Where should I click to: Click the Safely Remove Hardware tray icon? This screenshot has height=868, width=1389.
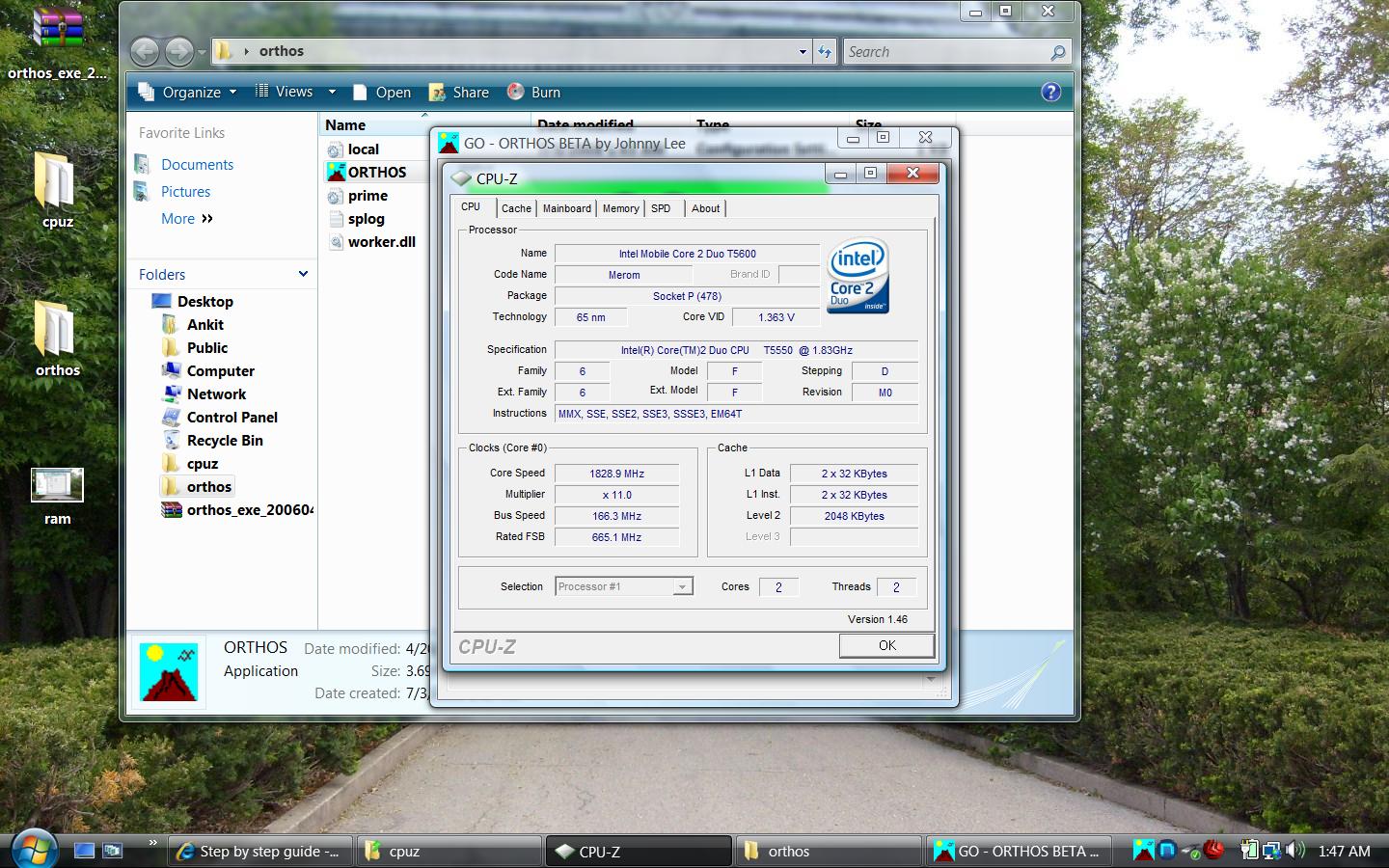coord(1190,851)
